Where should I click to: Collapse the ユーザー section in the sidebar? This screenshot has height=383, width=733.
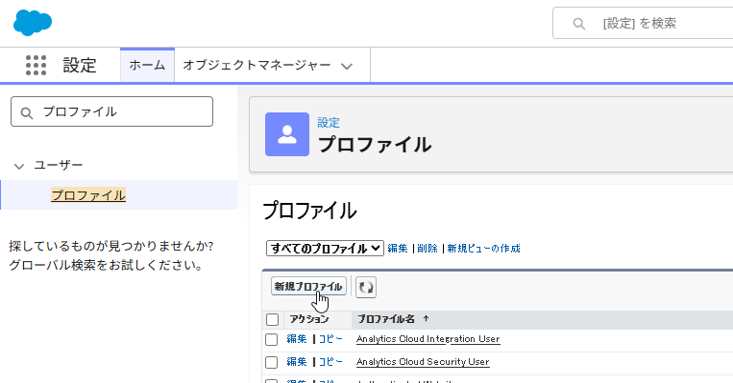click(x=19, y=166)
